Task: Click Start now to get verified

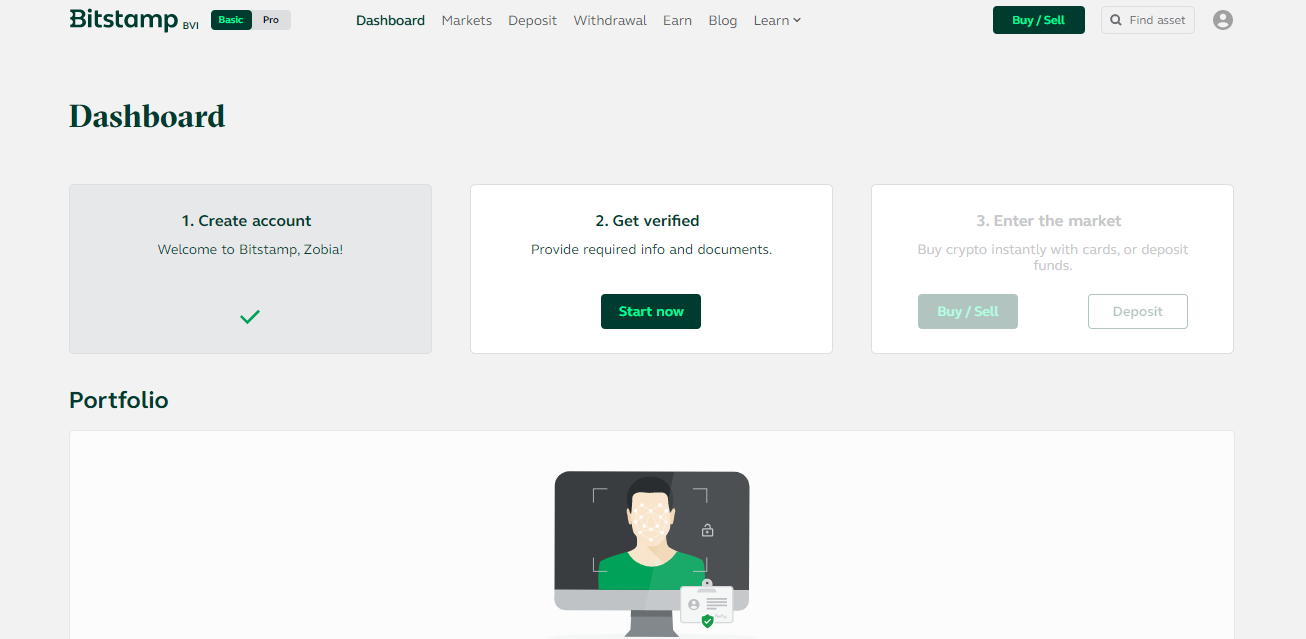Action: [x=651, y=311]
